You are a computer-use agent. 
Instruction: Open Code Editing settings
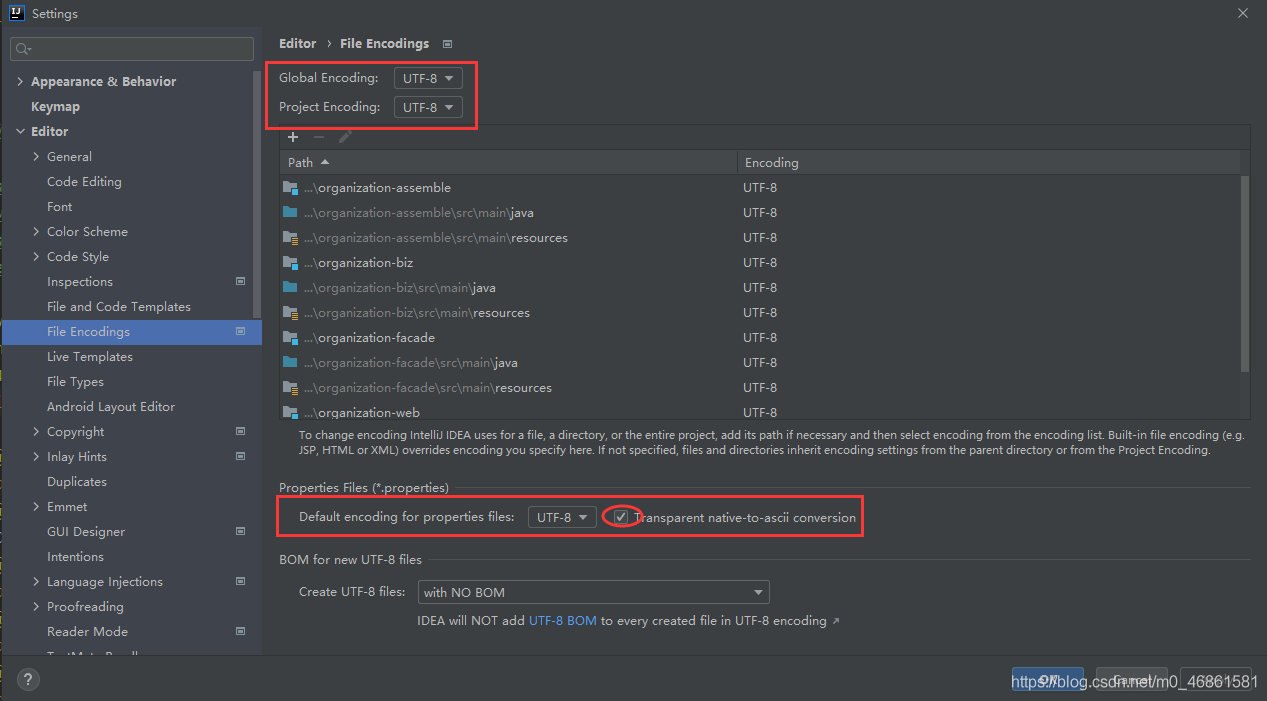(x=84, y=182)
